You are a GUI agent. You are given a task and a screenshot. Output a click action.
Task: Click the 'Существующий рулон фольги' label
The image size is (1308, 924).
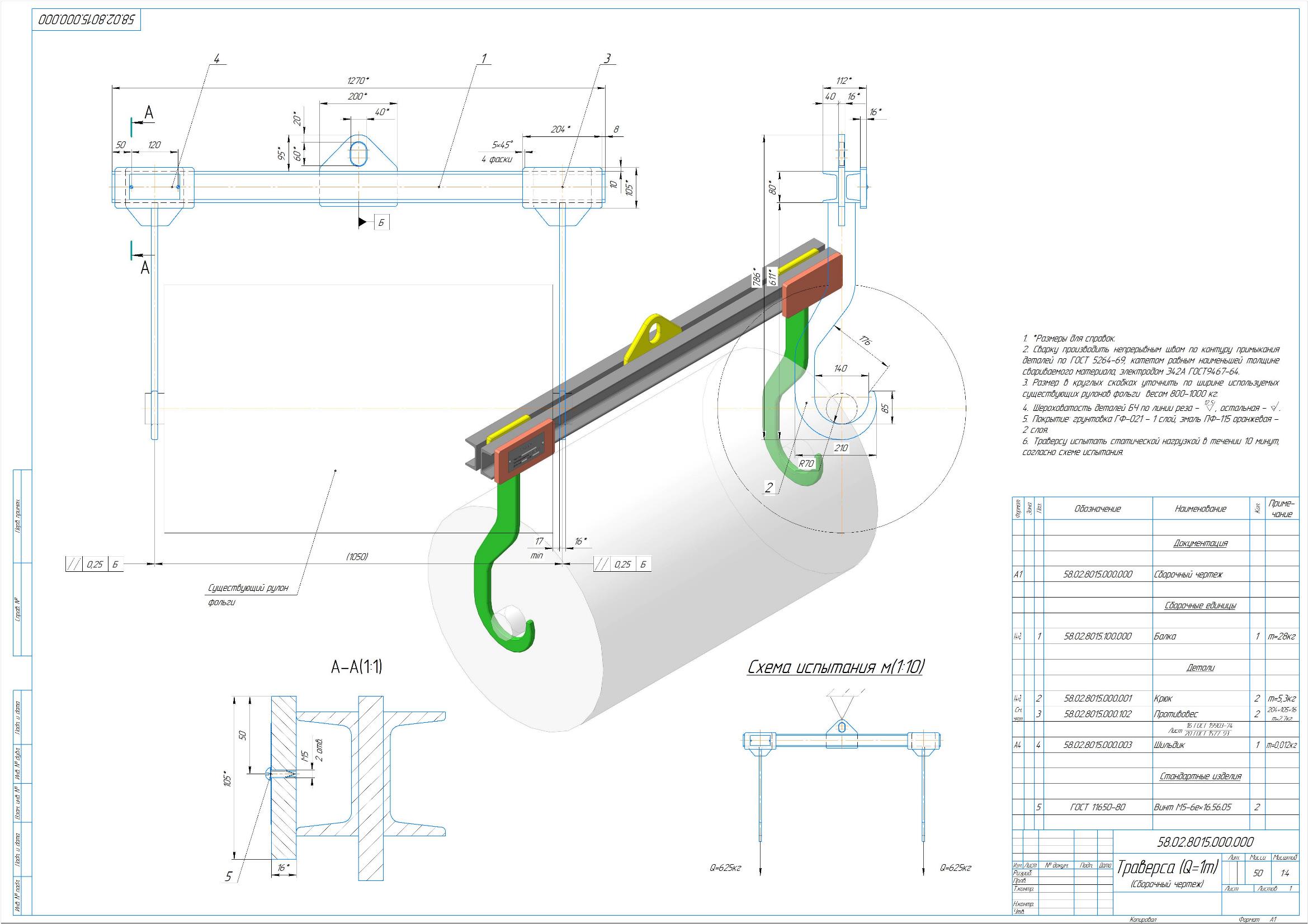pos(248,594)
